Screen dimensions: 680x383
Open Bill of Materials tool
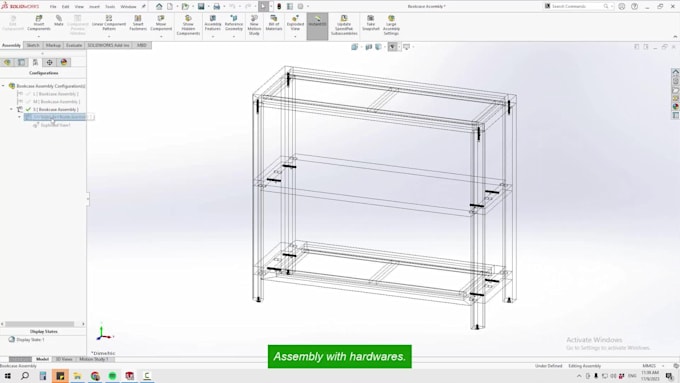pyautogui.click(x=274, y=23)
